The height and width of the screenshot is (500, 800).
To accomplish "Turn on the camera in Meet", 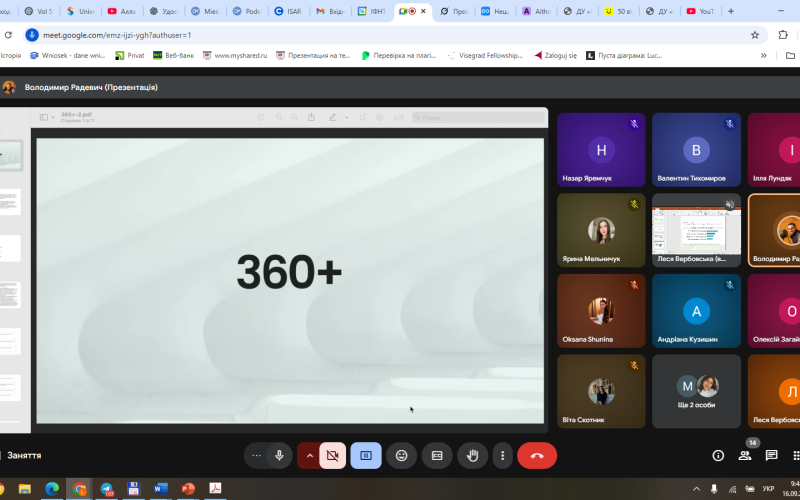I will 333,456.
